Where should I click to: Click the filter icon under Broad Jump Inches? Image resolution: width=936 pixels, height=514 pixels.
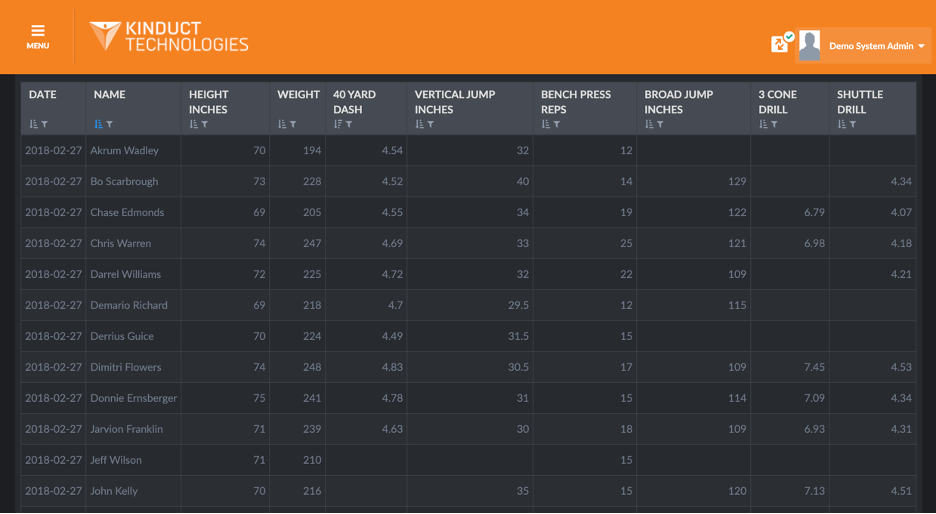tap(660, 124)
